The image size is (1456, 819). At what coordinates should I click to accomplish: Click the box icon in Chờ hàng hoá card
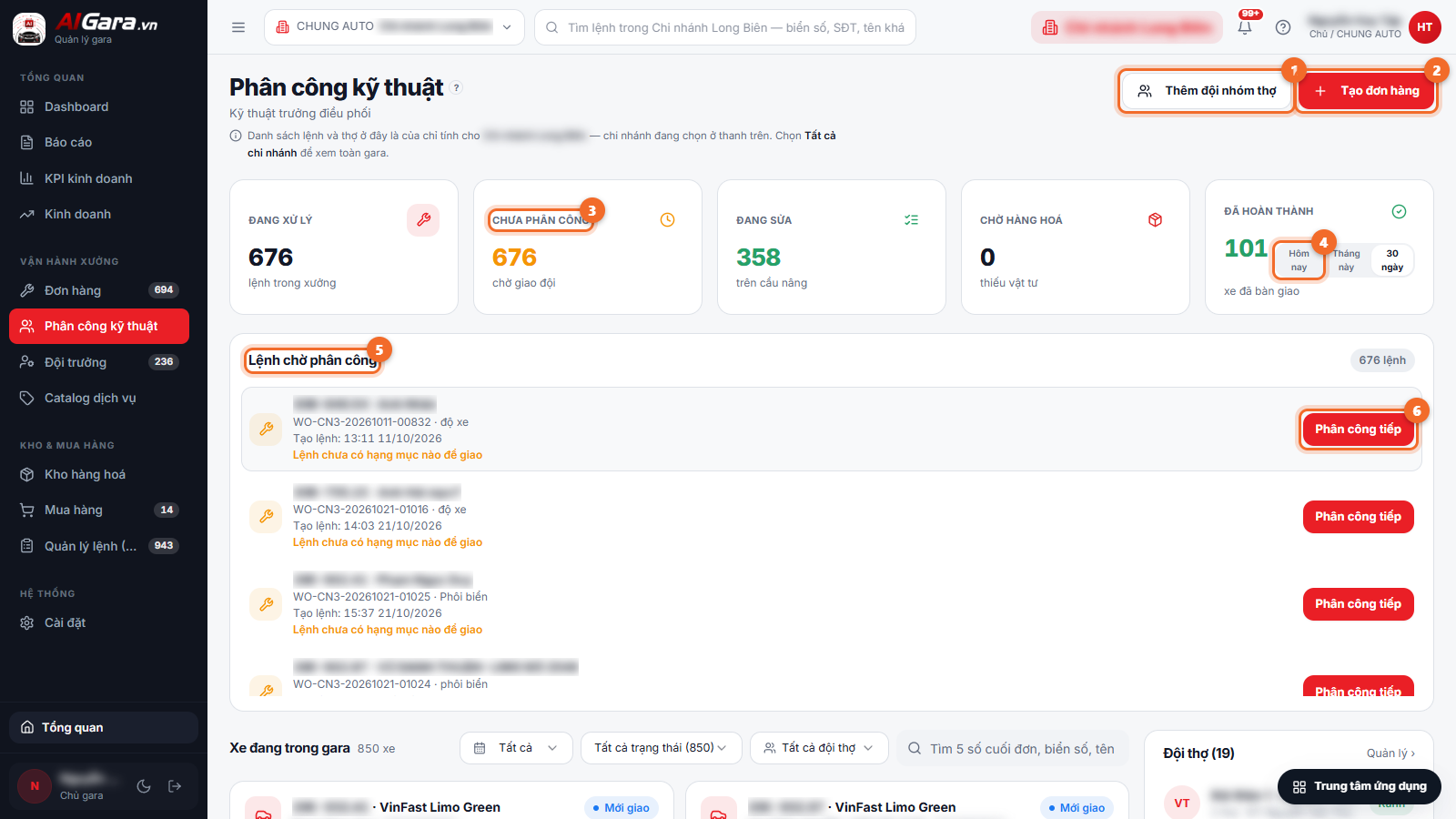1155,220
